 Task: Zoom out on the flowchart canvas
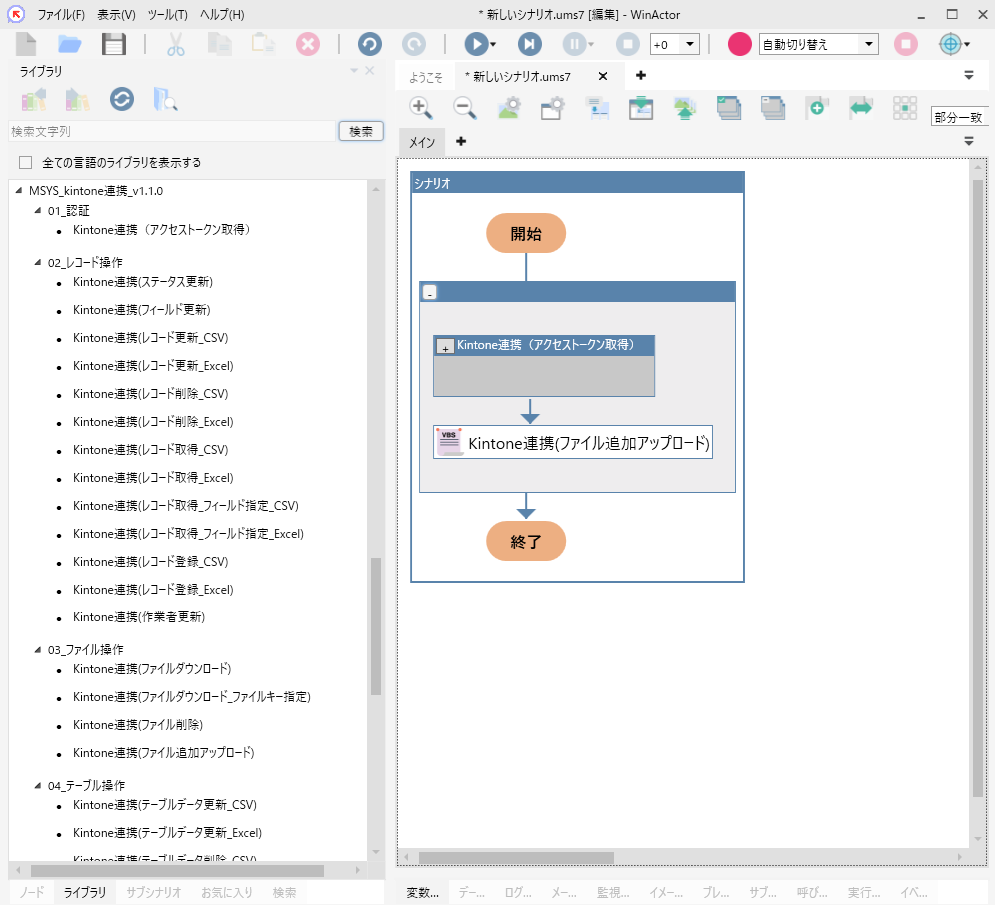[465, 108]
